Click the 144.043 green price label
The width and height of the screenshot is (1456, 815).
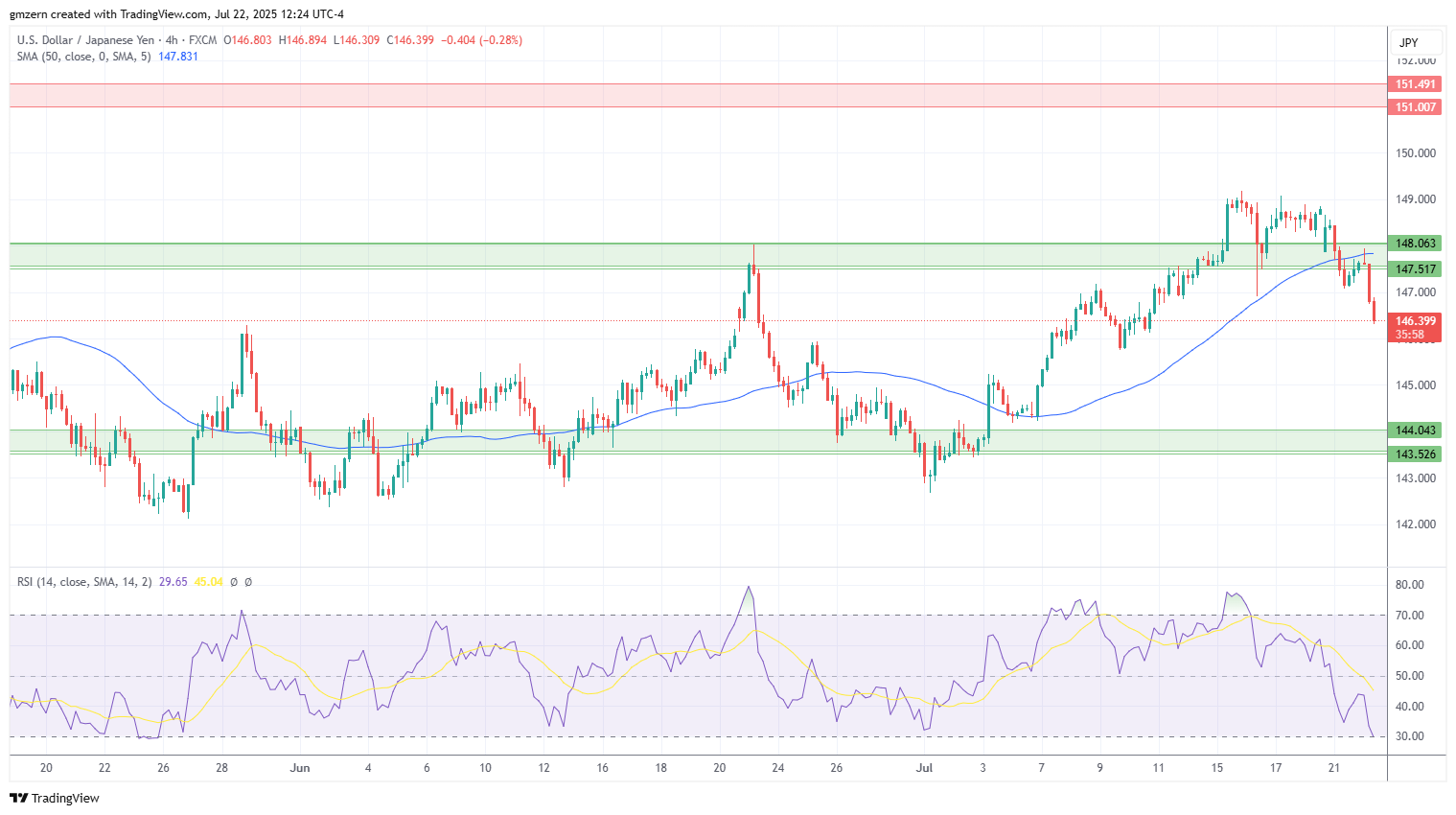[1415, 431]
